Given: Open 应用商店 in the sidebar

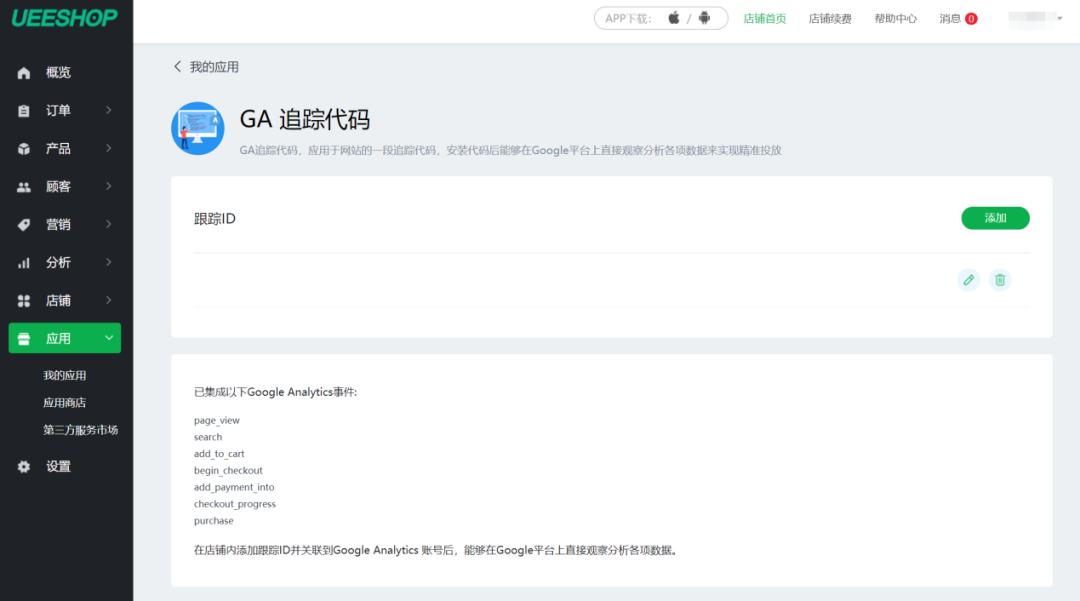Looking at the screenshot, I should [x=65, y=403].
